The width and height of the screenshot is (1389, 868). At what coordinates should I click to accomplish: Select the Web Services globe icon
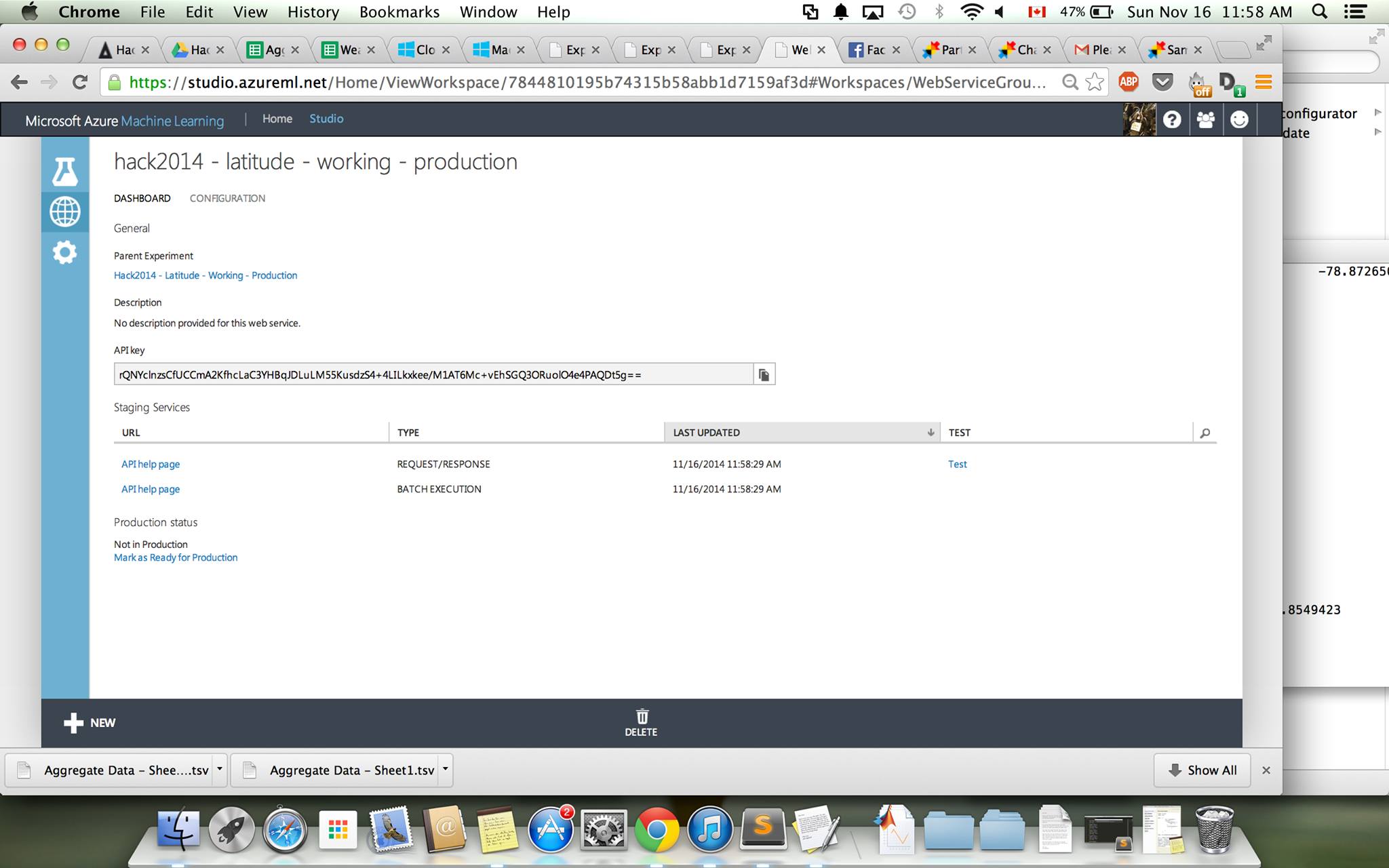pos(65,212)
